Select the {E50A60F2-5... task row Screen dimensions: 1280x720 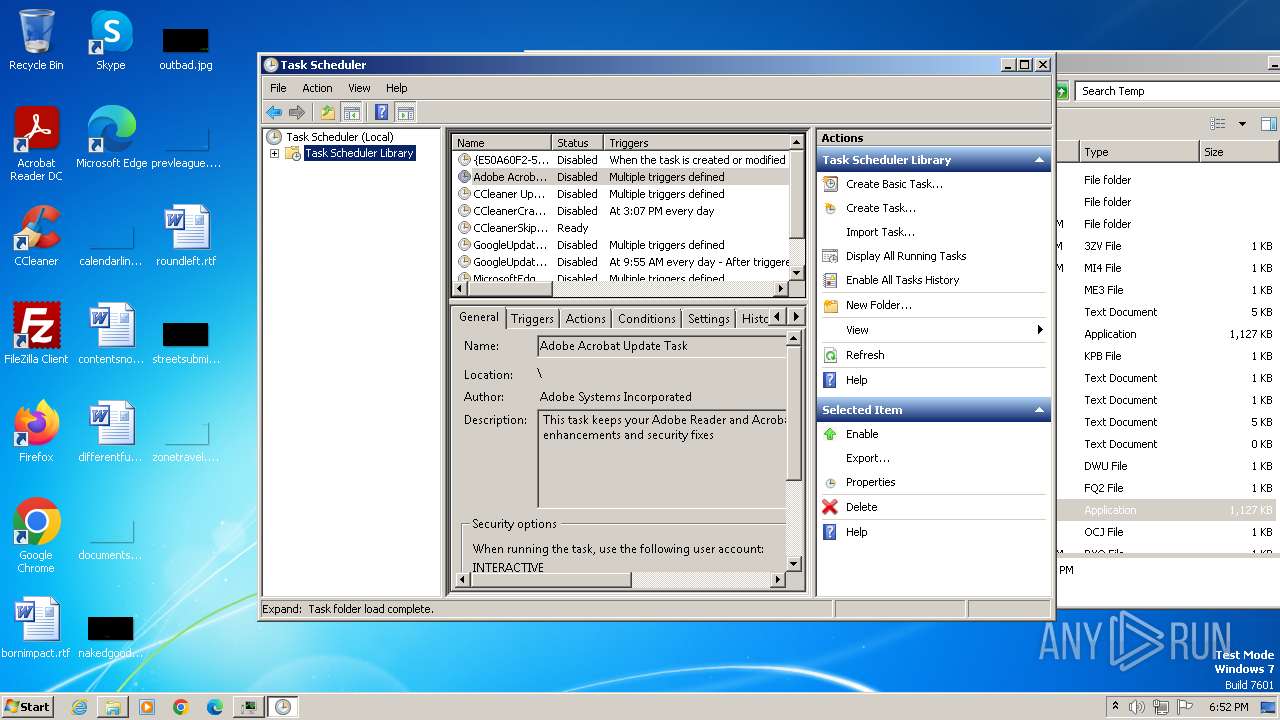pyautogui.click(x=621, y=160)
